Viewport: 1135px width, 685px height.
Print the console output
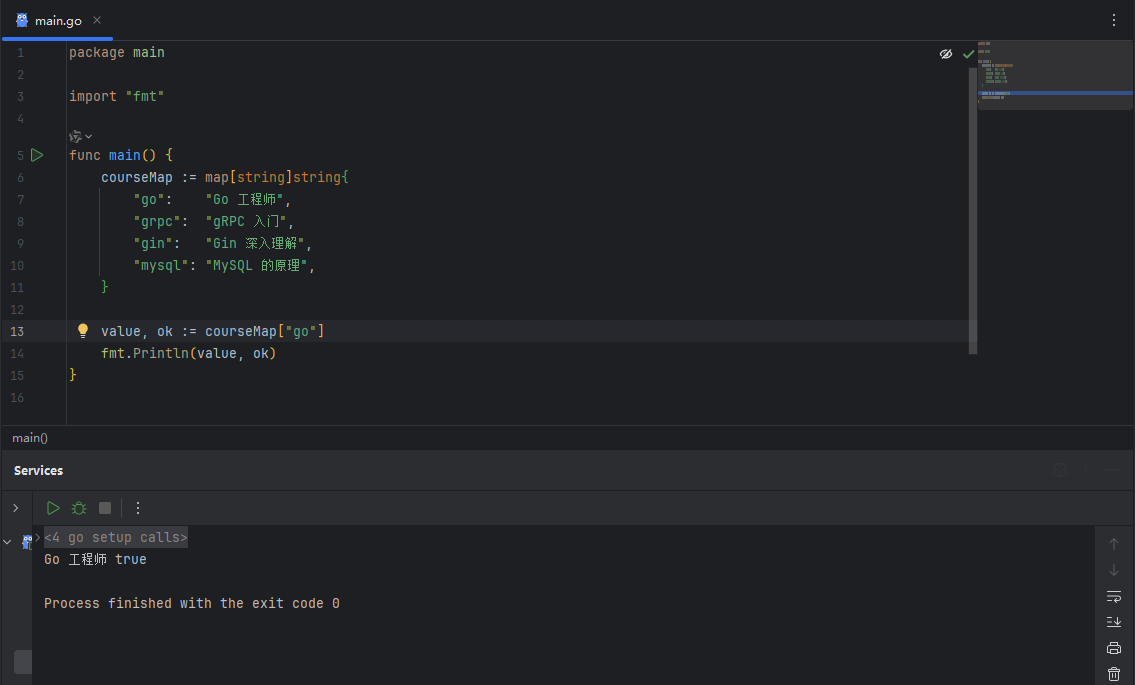pyautogui.click(x=1114, y=648)
